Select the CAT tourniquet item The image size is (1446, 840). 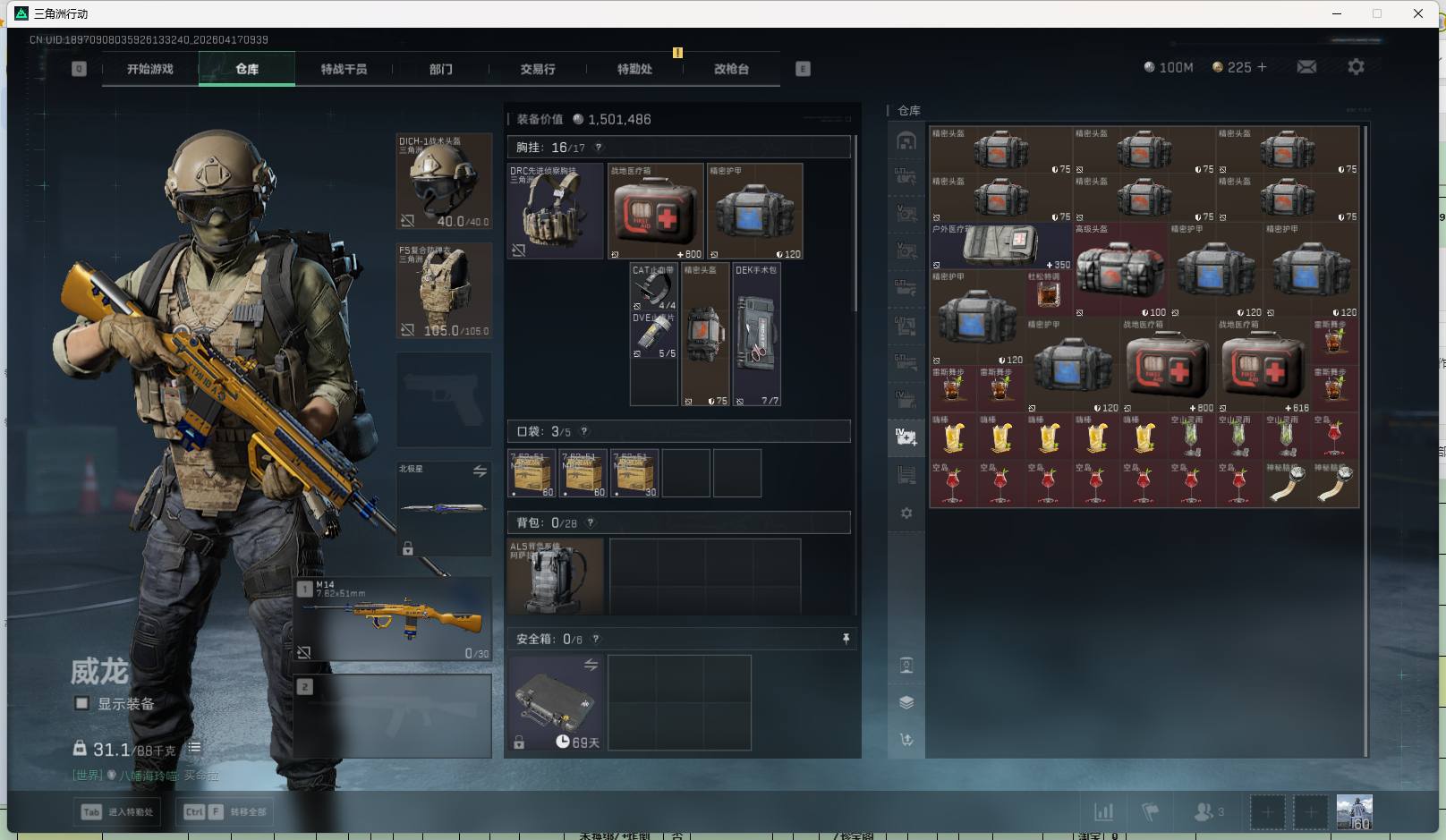pos(654,286)
